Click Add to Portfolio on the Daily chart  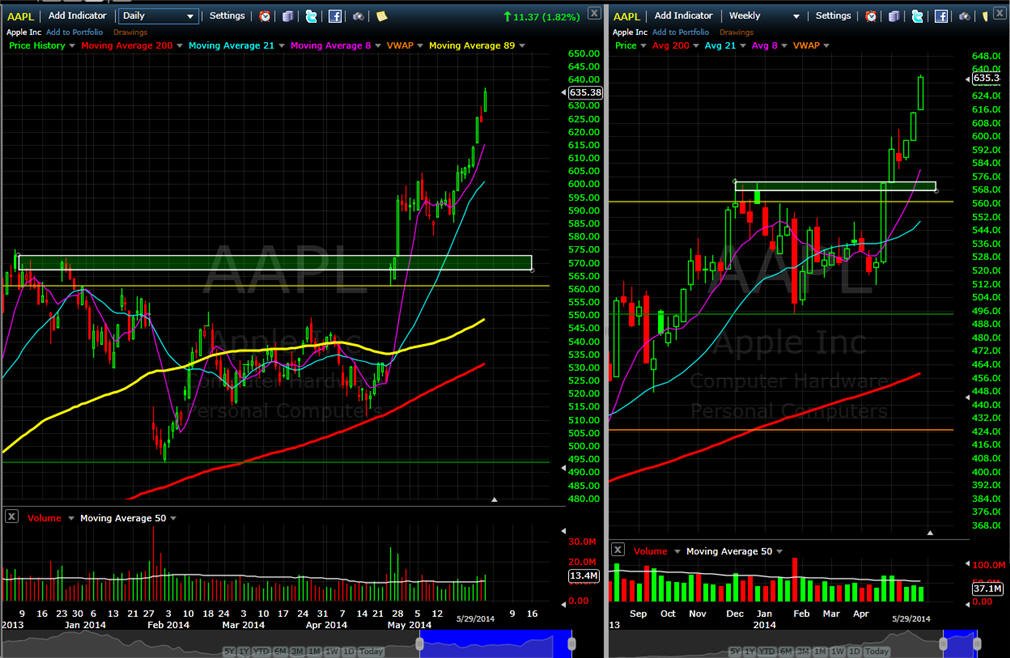click(x=74, y=32)
